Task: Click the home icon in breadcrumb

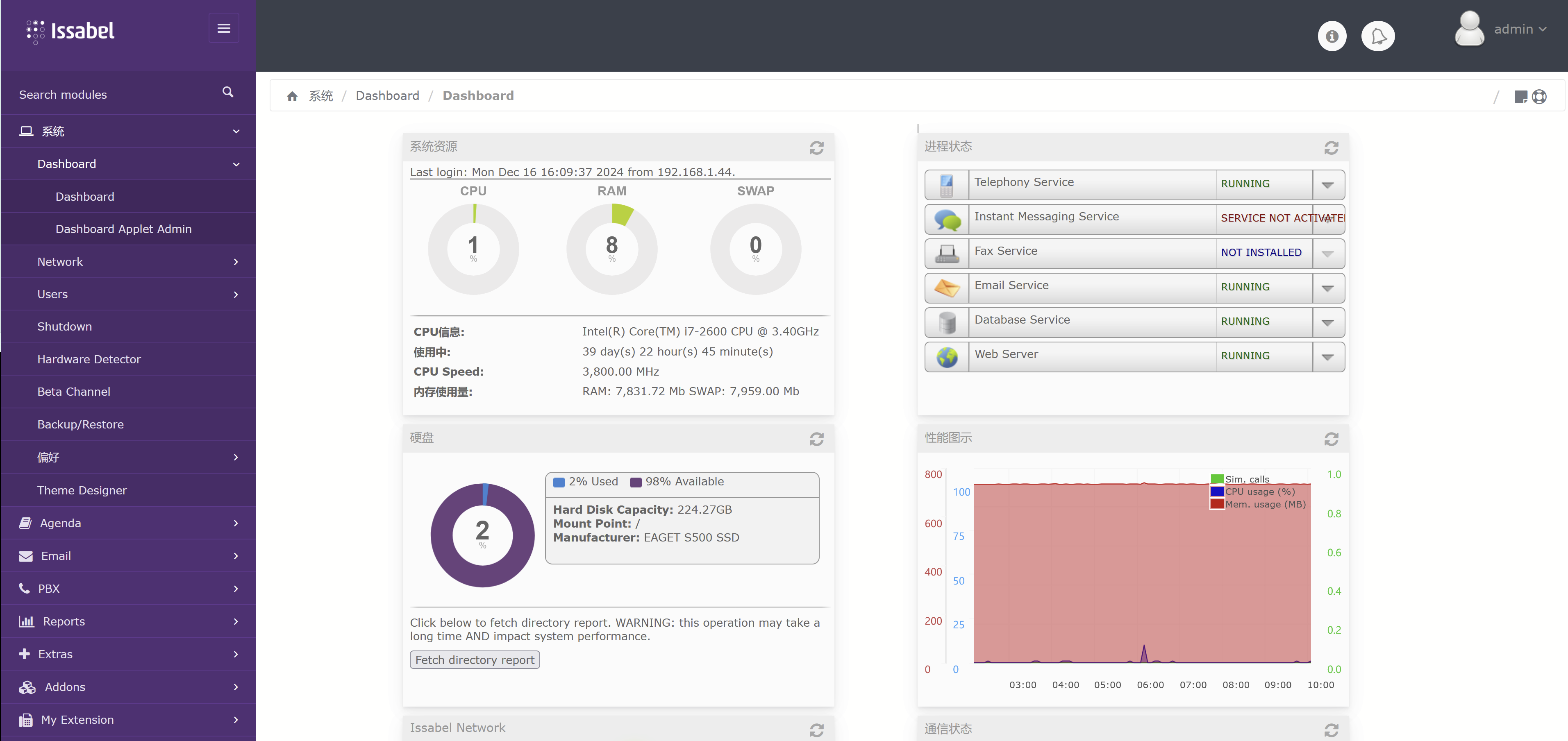Action: 292,96
